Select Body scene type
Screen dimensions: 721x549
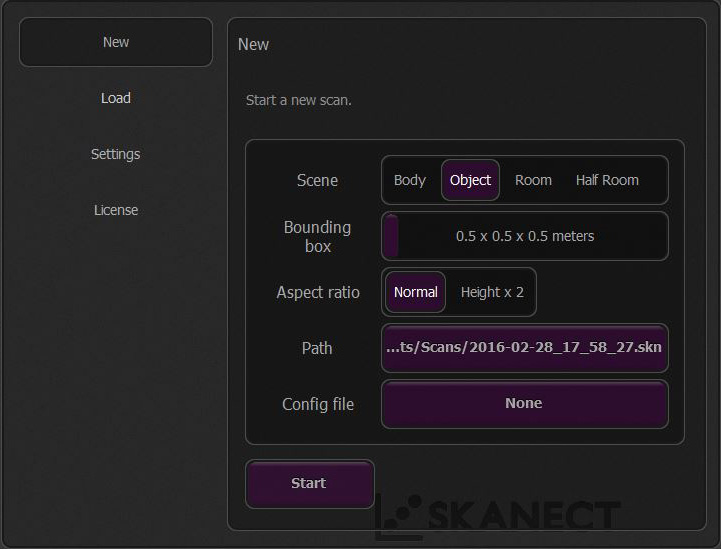(410, 180)
